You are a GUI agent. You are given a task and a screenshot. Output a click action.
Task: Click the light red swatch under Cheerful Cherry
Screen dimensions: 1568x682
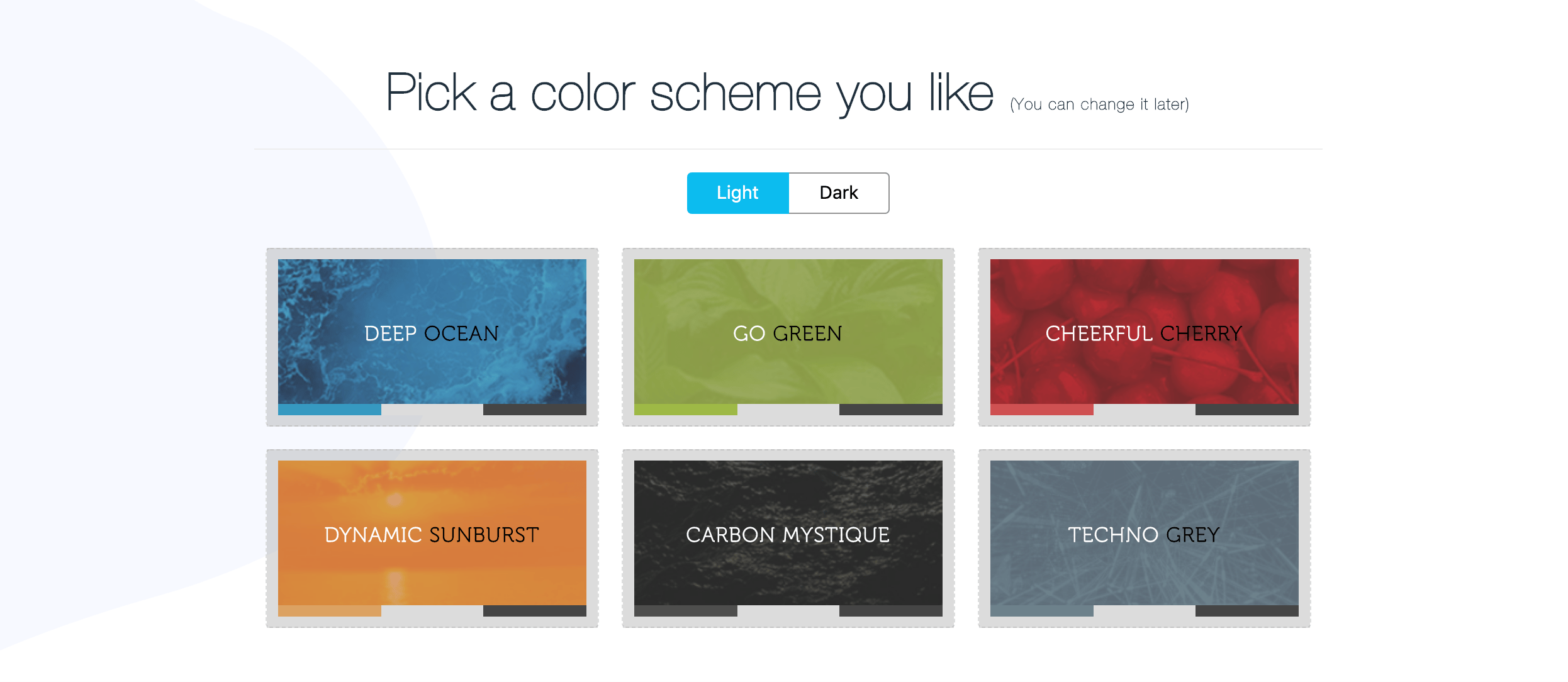[1041, 410]
